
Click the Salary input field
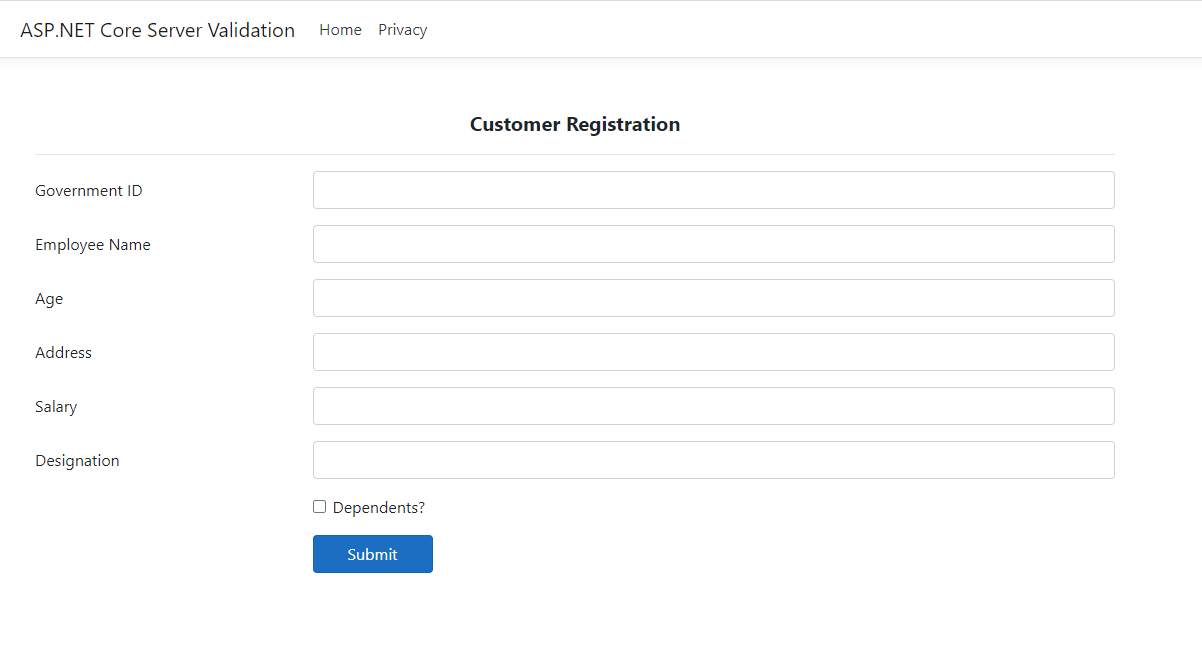point(713,405)
